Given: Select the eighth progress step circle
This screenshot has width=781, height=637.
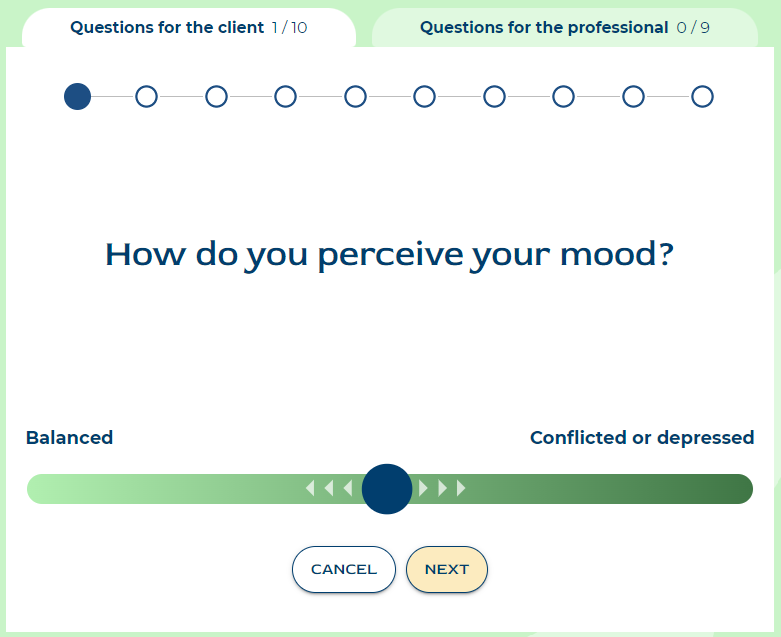Looking at the screenshot, I should click(x=563, y=97).
